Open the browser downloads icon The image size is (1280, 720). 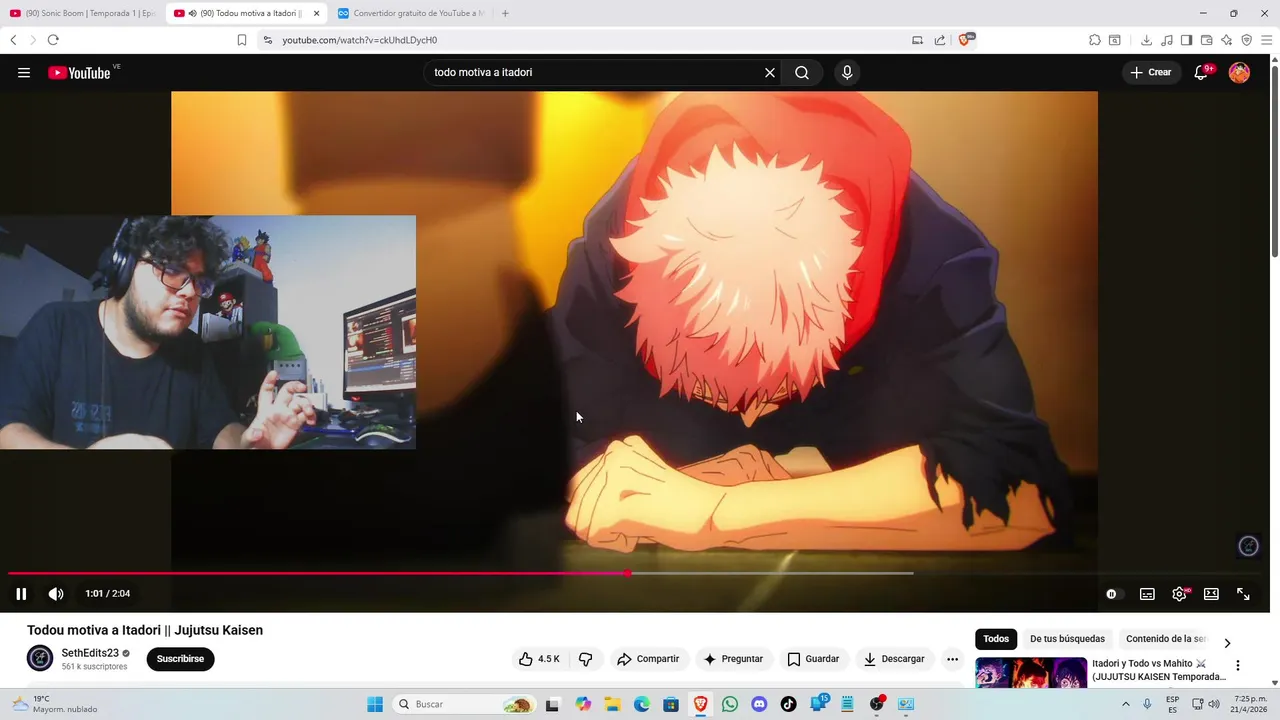(x=1146, y=40)
